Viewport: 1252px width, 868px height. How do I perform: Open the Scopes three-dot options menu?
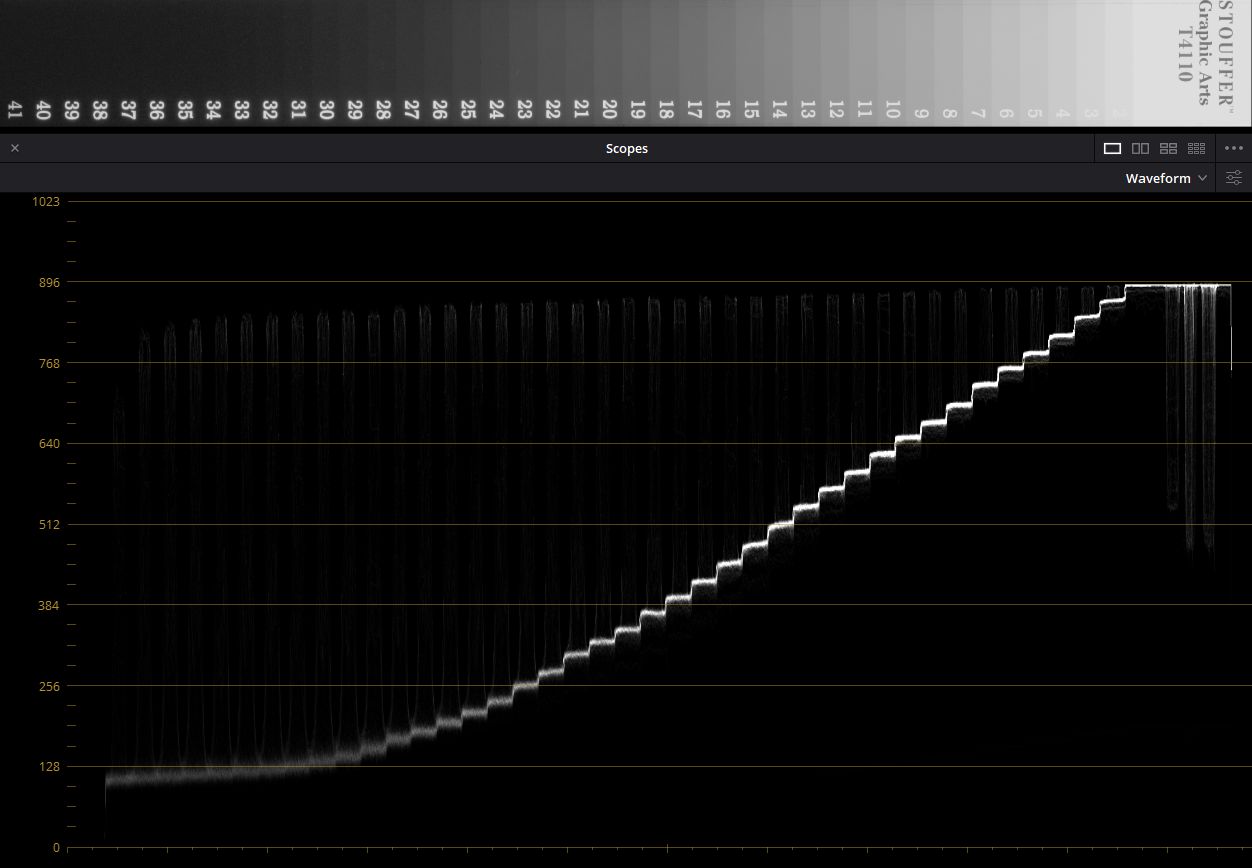(1234, 148)
